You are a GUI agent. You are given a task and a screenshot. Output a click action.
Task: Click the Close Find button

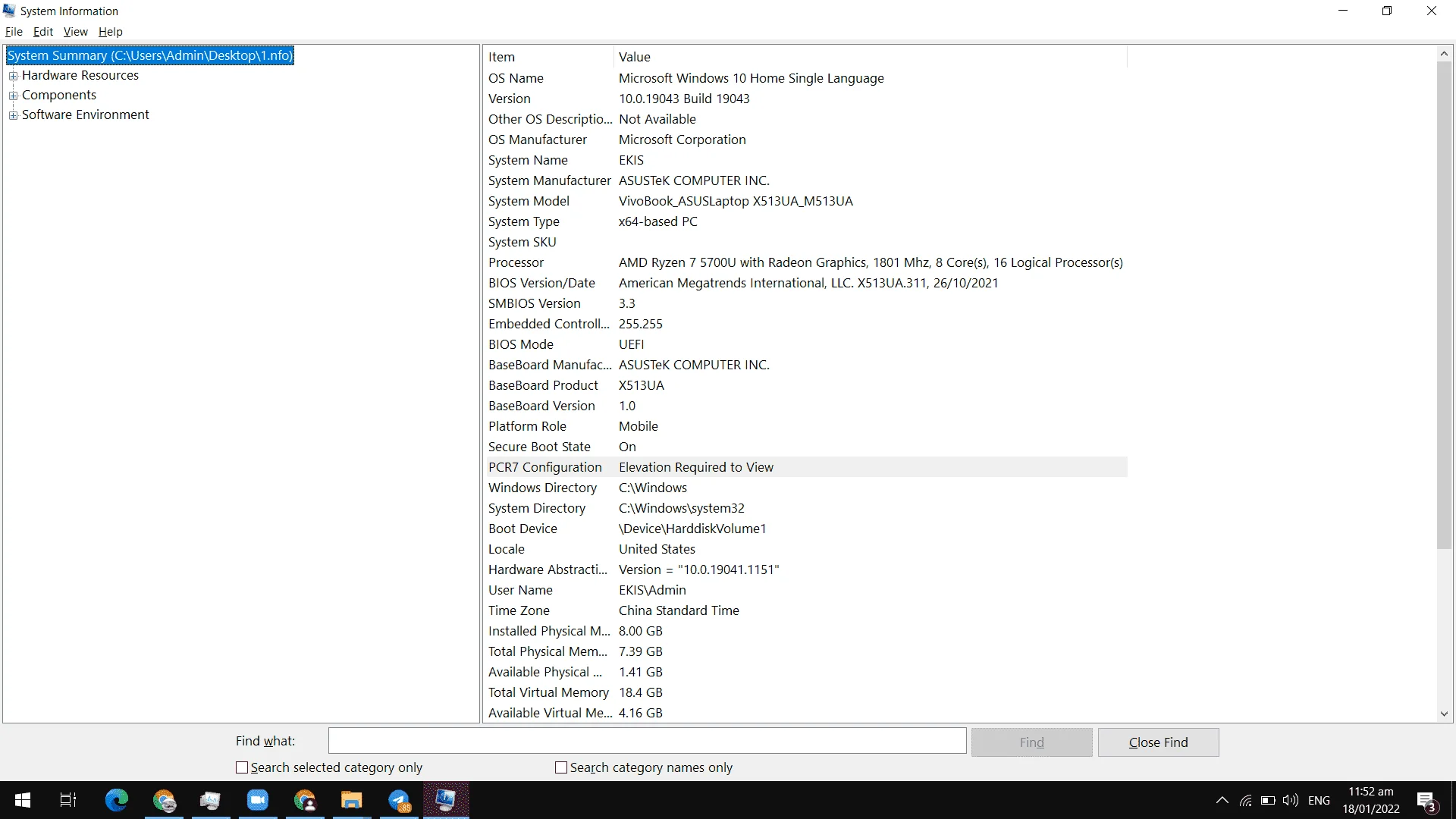pyautogui.click(x=1158, y=742)
